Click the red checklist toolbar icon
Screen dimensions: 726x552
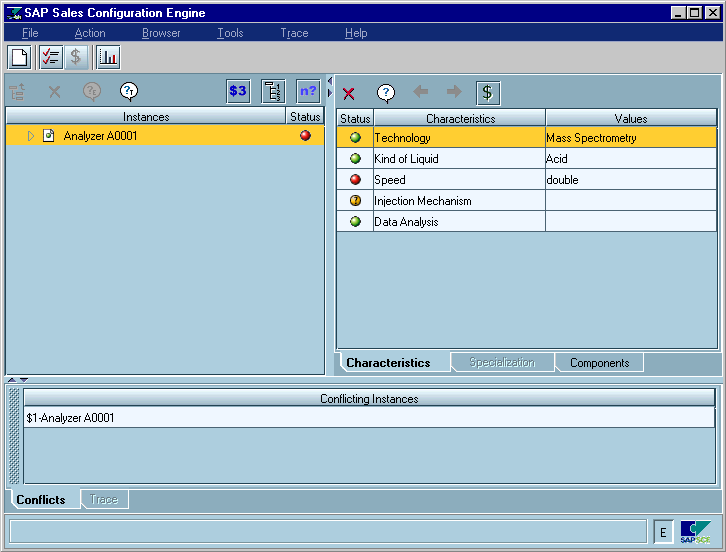tap(51, 57)
